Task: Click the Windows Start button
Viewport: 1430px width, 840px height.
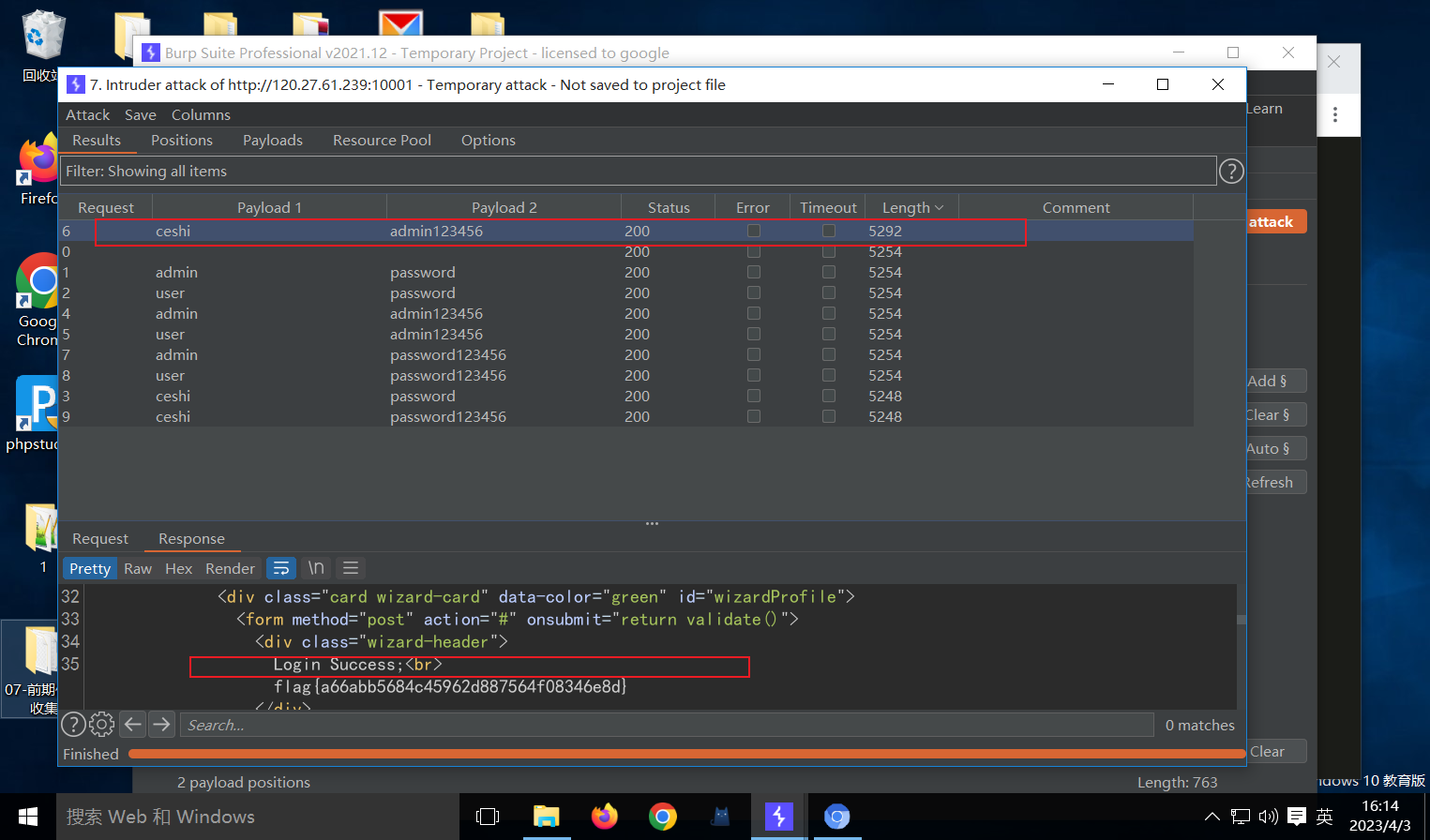Action: (28, 817)
